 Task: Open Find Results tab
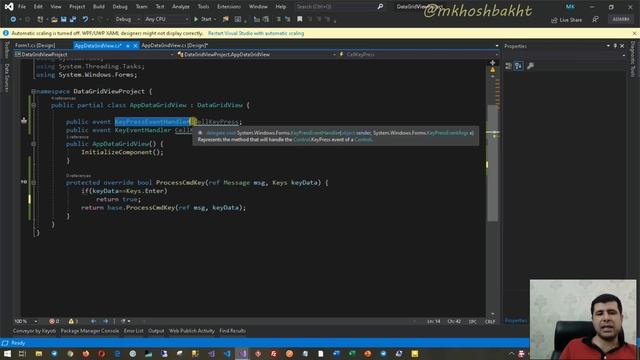point(232,331)
